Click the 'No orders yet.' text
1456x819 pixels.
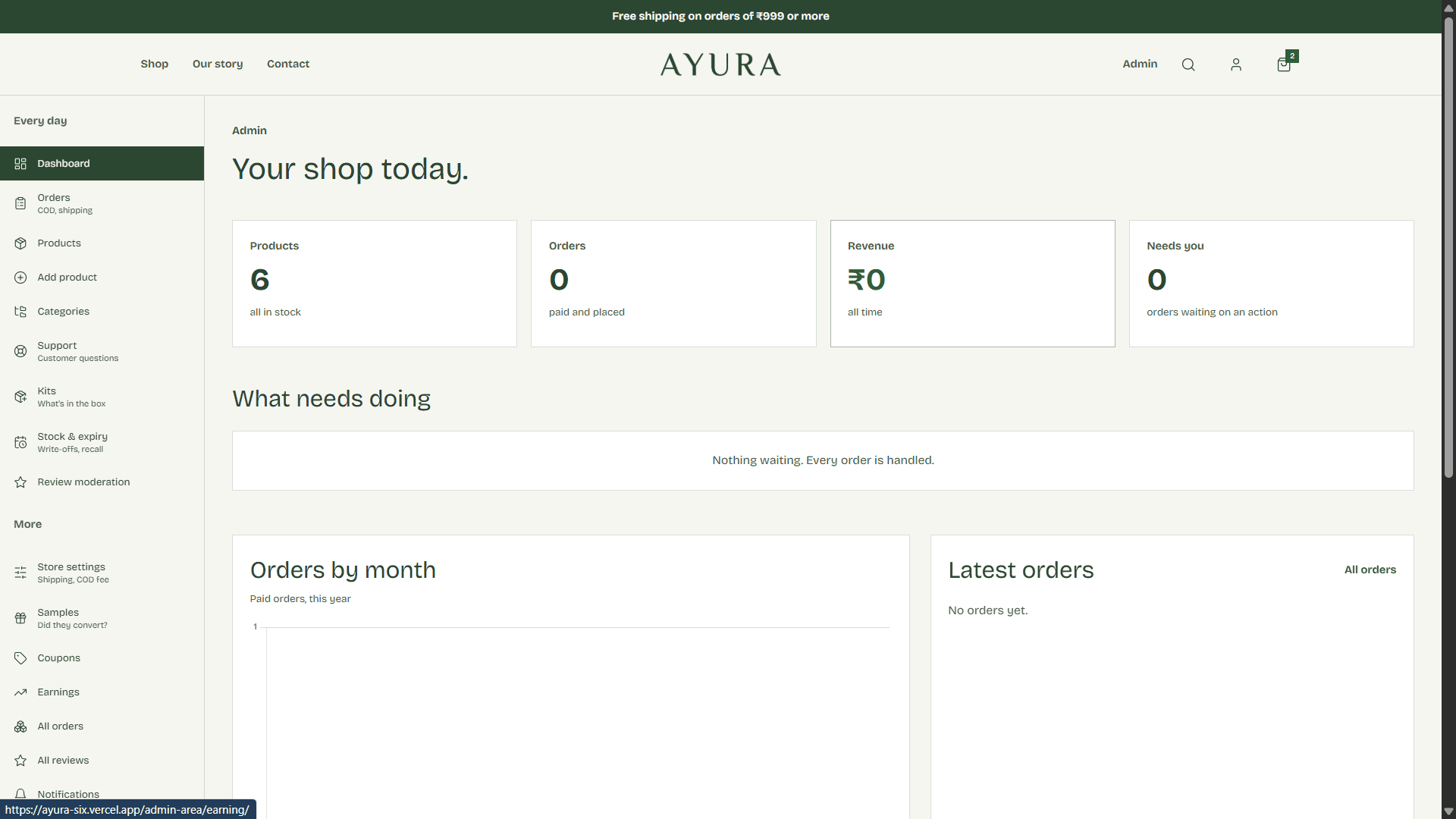point(988,610)
